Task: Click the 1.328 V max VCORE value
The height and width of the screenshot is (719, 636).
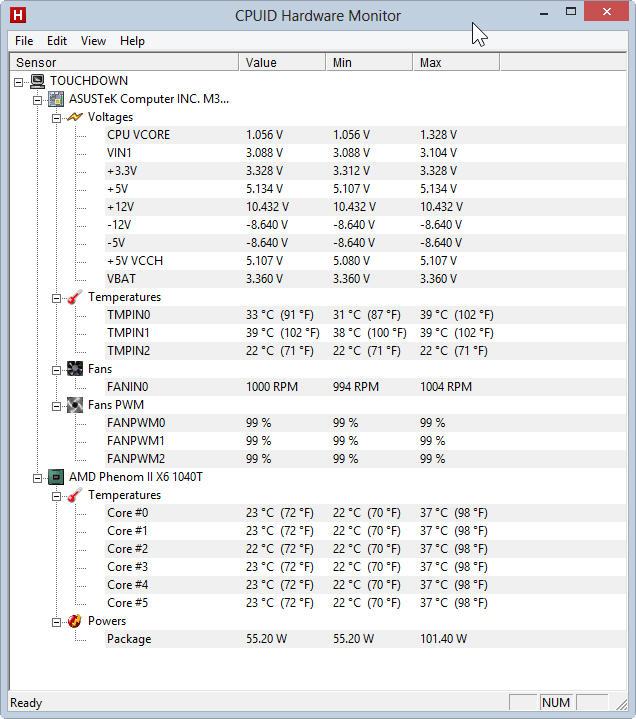Action: tap(438, 135)
